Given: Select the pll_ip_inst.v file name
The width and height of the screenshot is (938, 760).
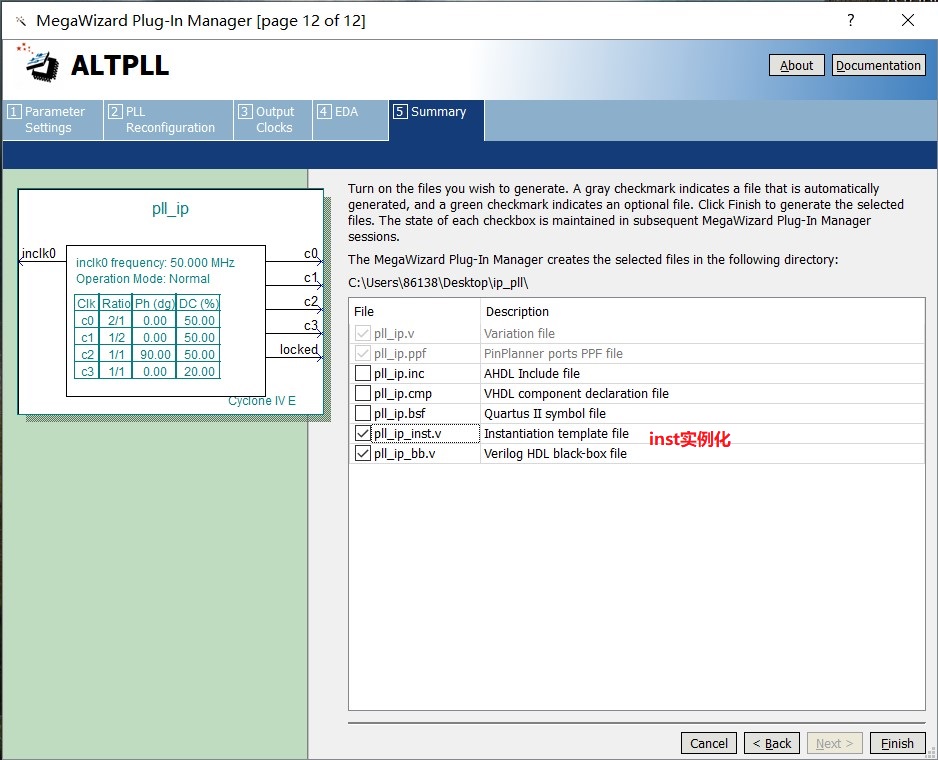Looking at the screenshot, I should tap(407, 433).
